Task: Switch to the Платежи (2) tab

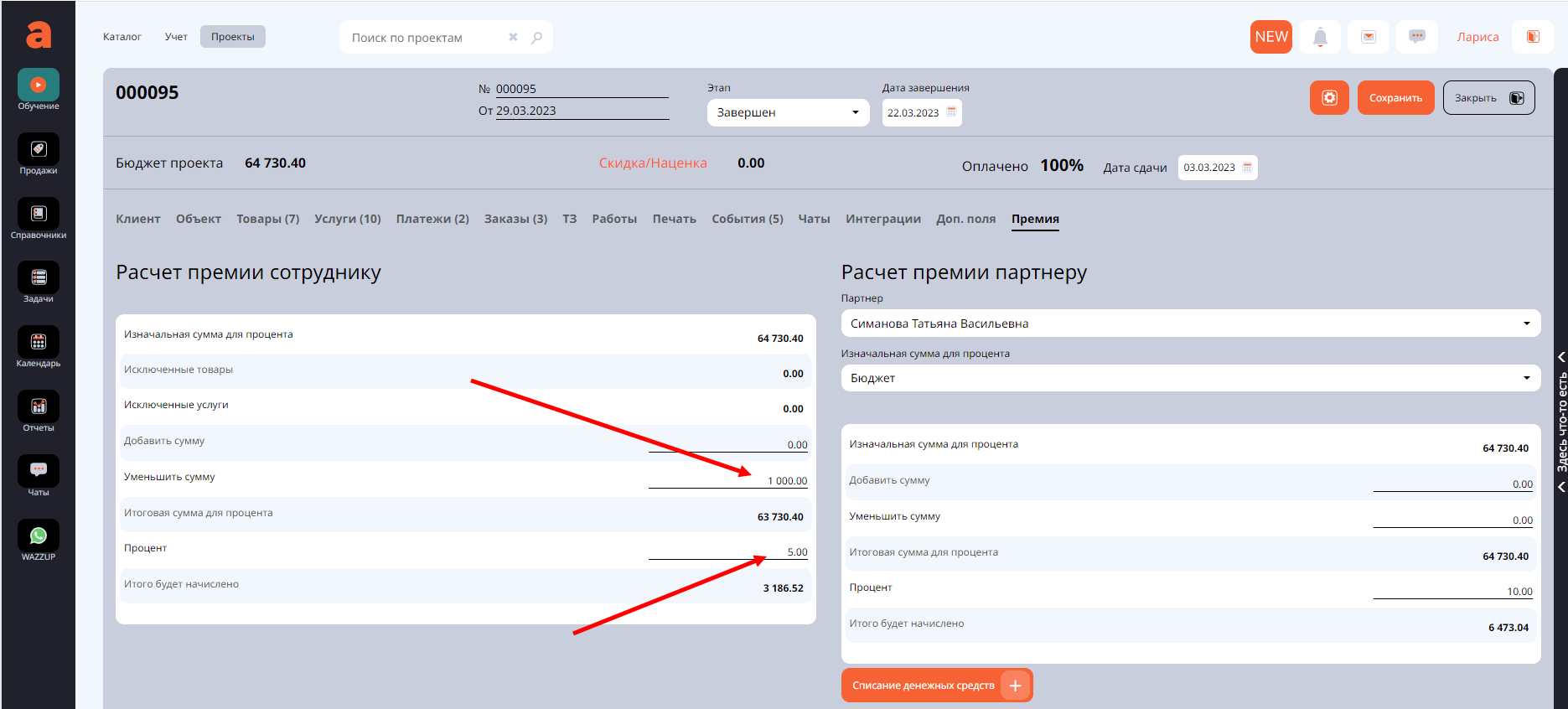Action: click(432, 219)
